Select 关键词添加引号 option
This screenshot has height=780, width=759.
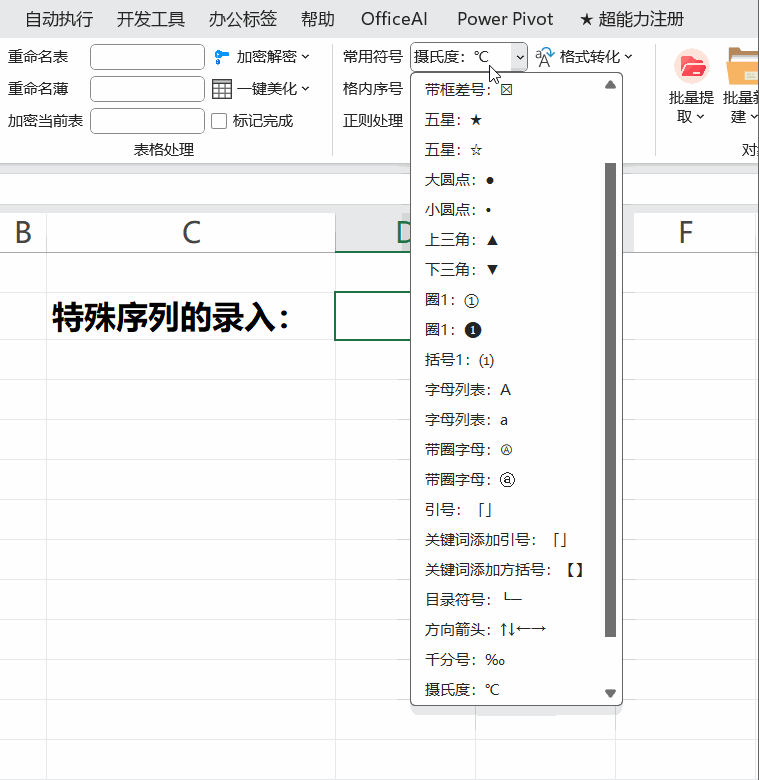click(x=507, y=540)
